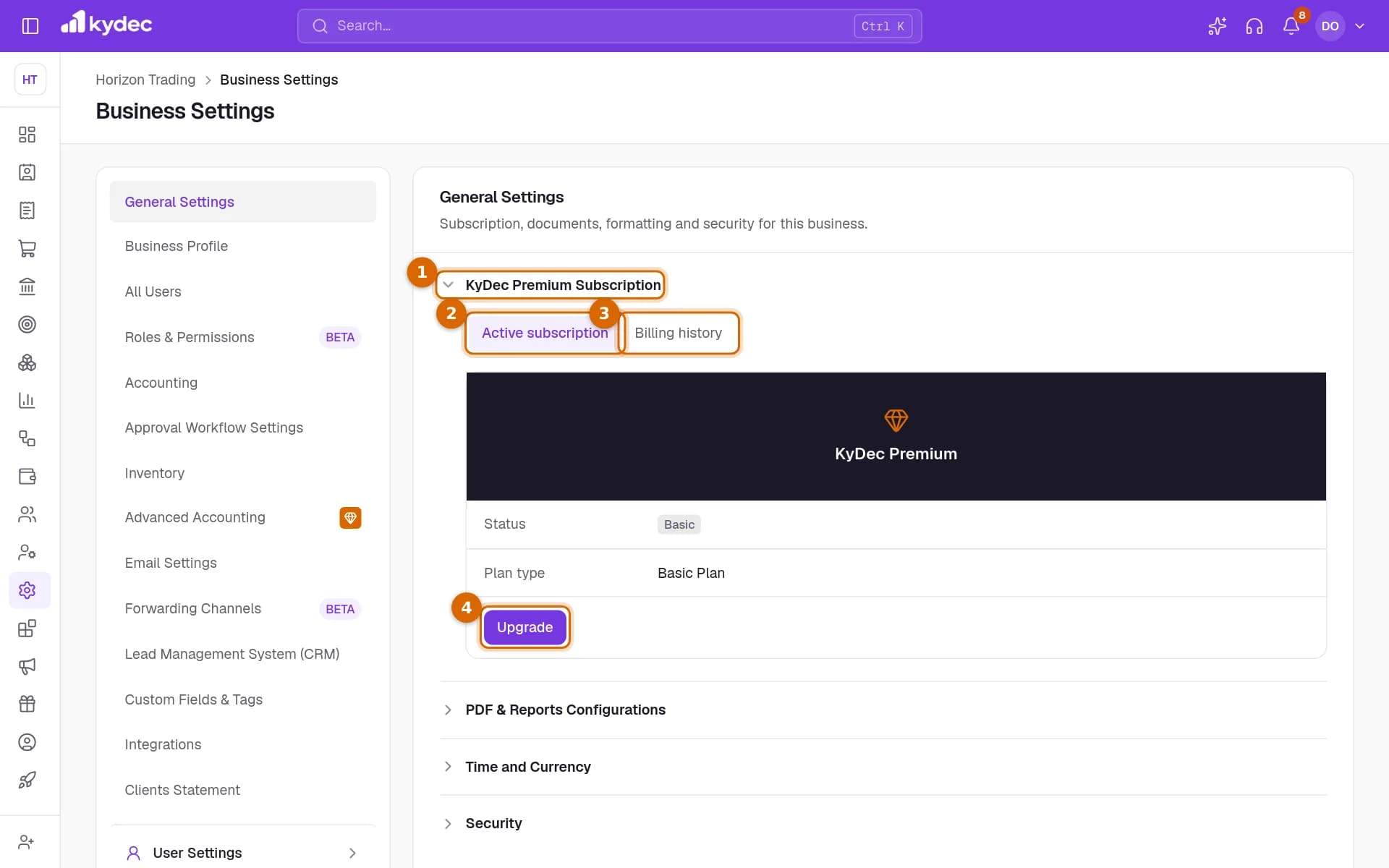Open the contacts card icon in sidebar
1389x868 pixels.
point(27,172)
